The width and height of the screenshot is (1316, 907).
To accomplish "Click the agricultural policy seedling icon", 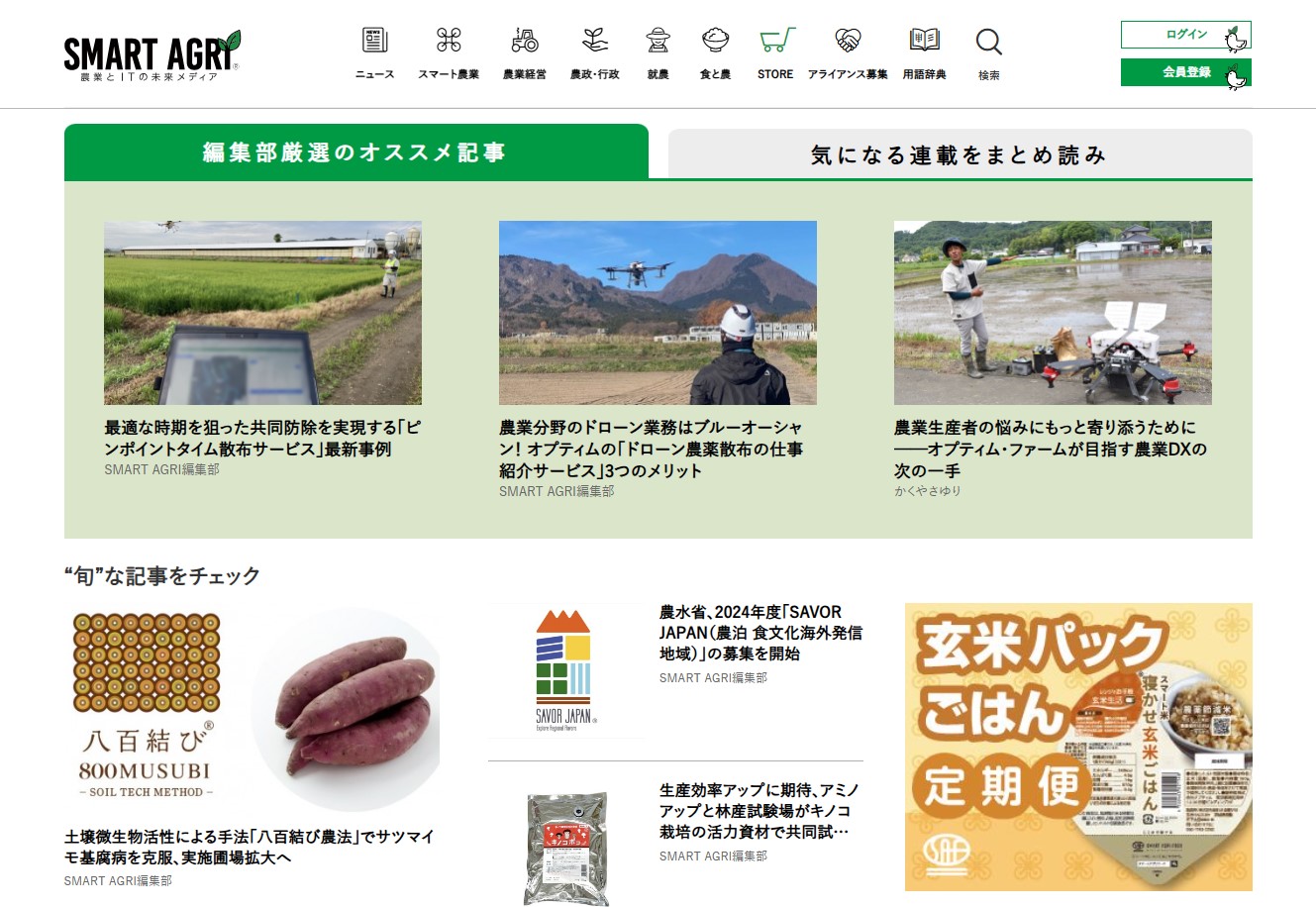I will coord(594,41).
